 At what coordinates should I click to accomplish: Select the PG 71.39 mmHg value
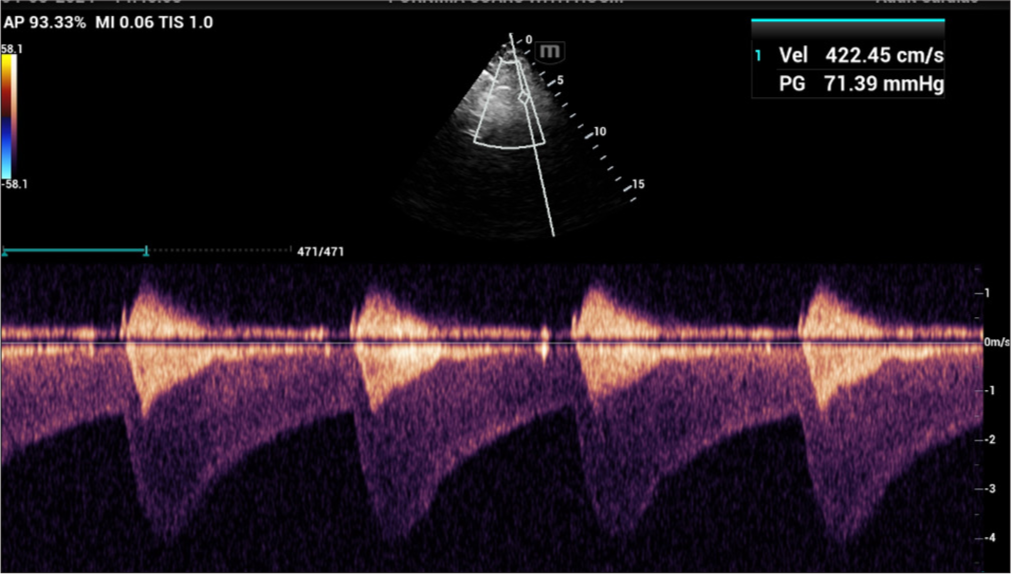point(861,83)
